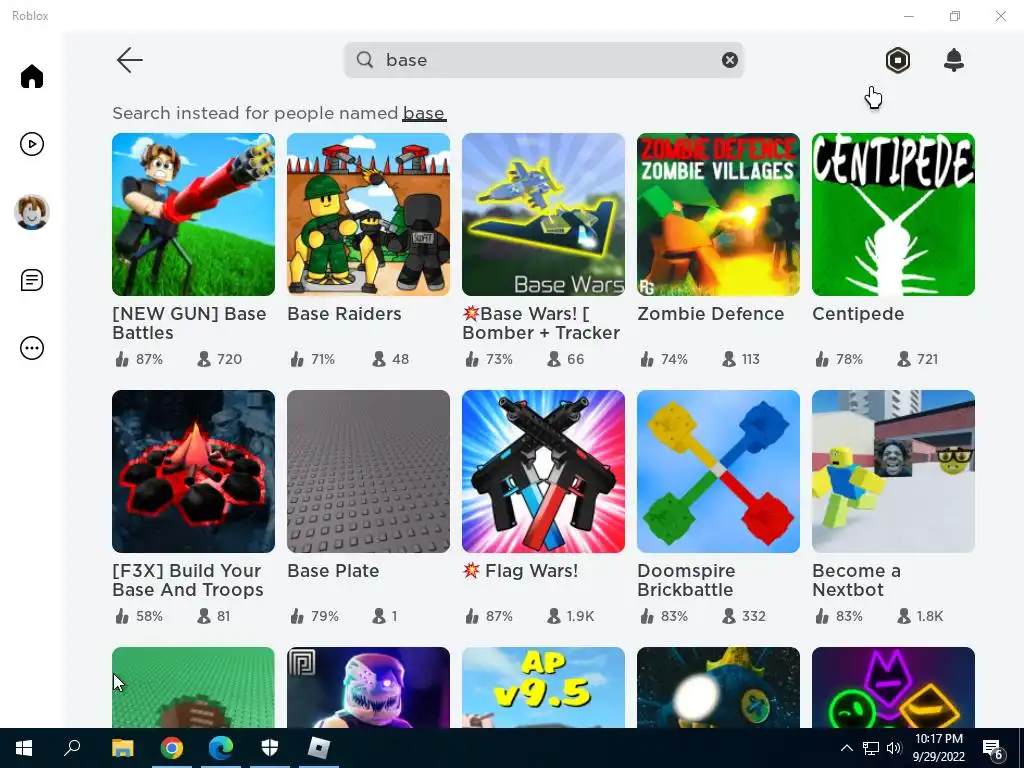
Task: Click the 'Base Wars! [ Bomber + Tracker' title
Action: [541, 323]
